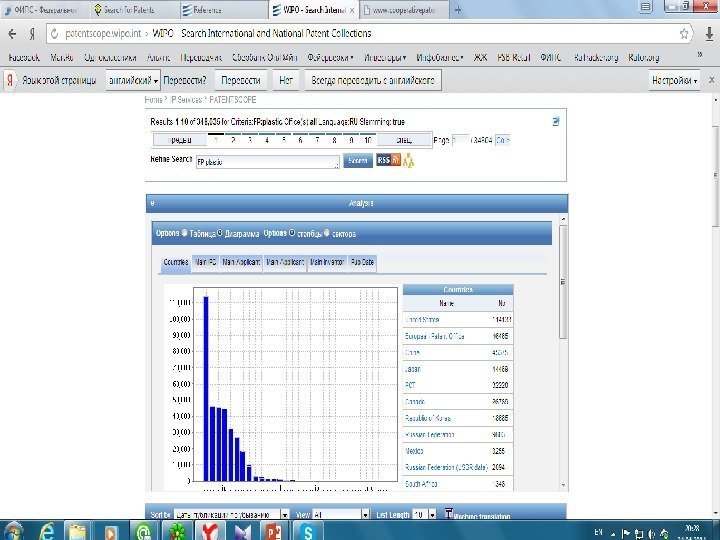Open the yellow tree diagram icon beside RSS

click(408, 160)
